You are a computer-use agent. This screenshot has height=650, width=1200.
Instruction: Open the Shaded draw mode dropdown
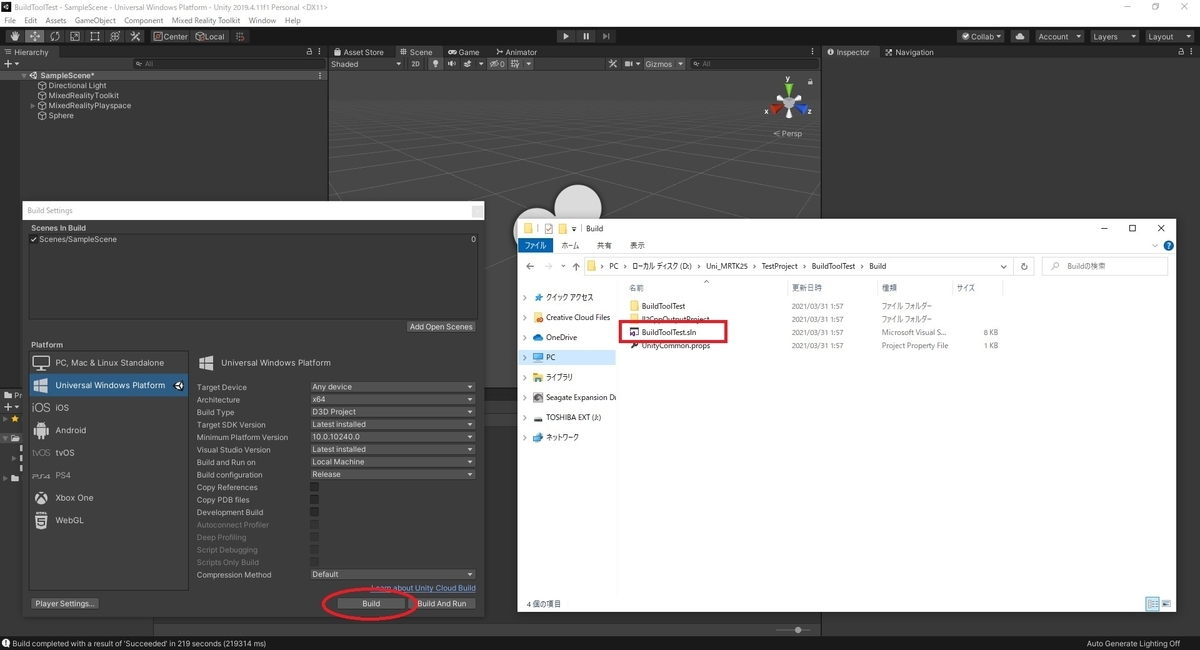366,64
